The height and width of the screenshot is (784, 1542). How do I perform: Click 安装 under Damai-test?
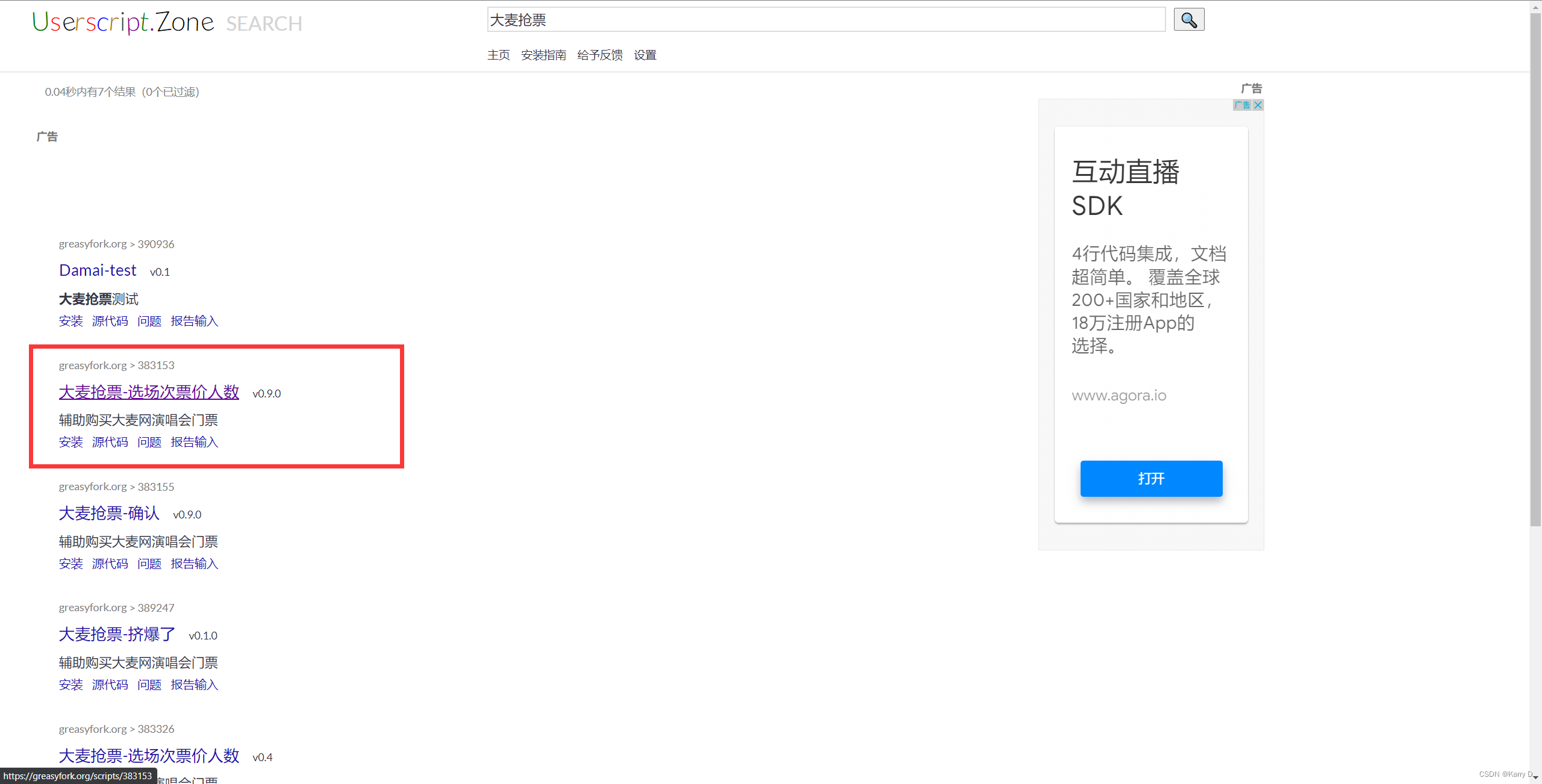coord(70,321)
